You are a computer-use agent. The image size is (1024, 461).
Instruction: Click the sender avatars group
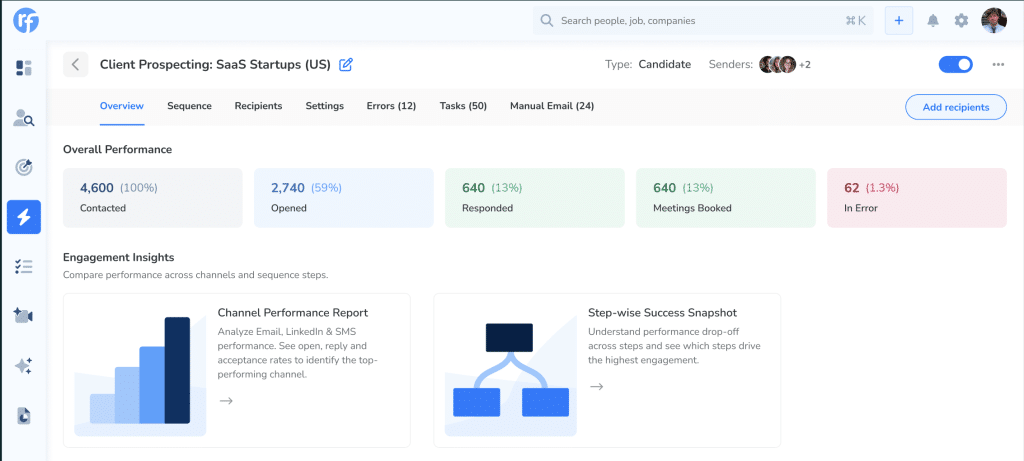coord(777,65)
